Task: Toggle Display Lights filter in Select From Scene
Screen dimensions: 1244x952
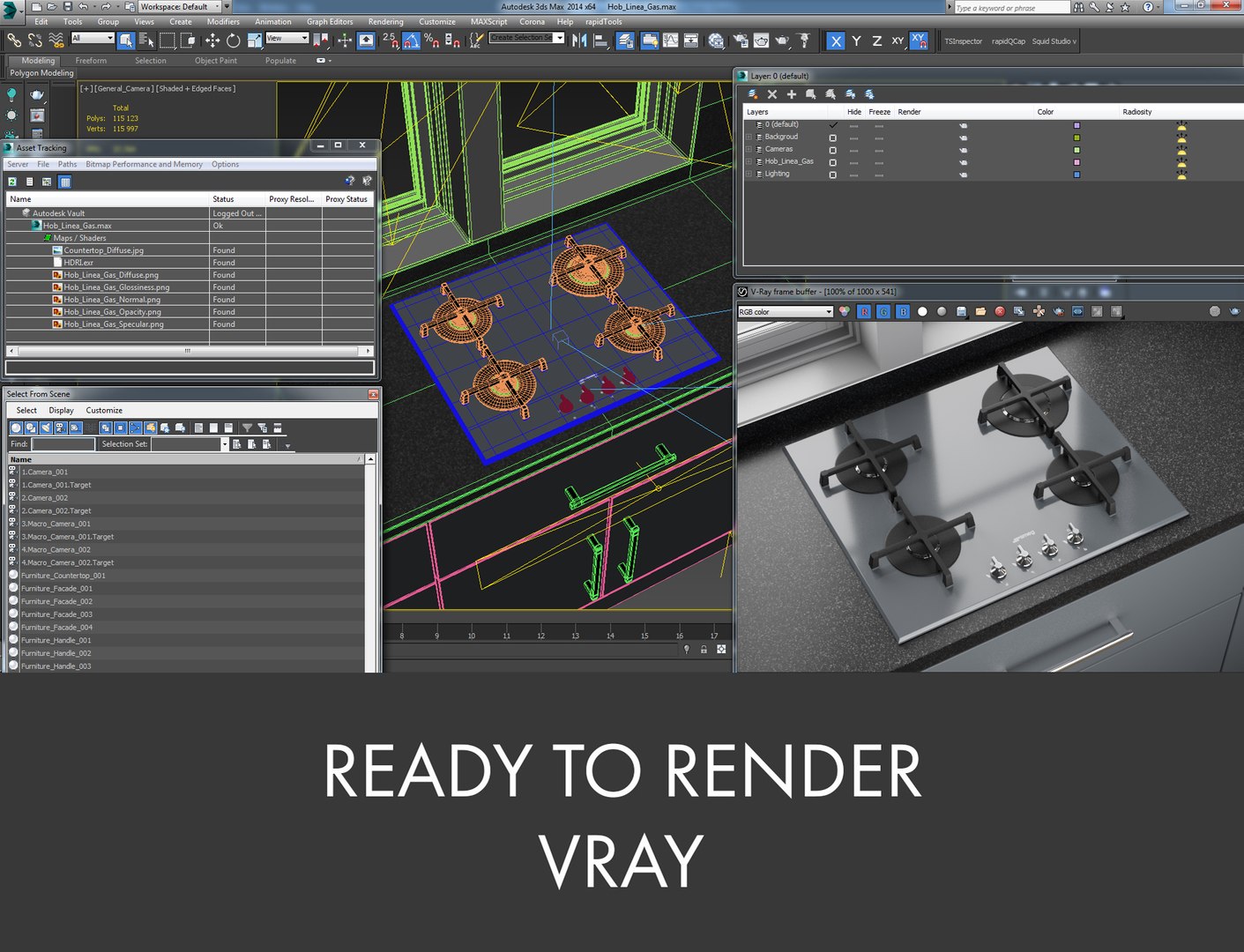Action: (x=46, y=428)
